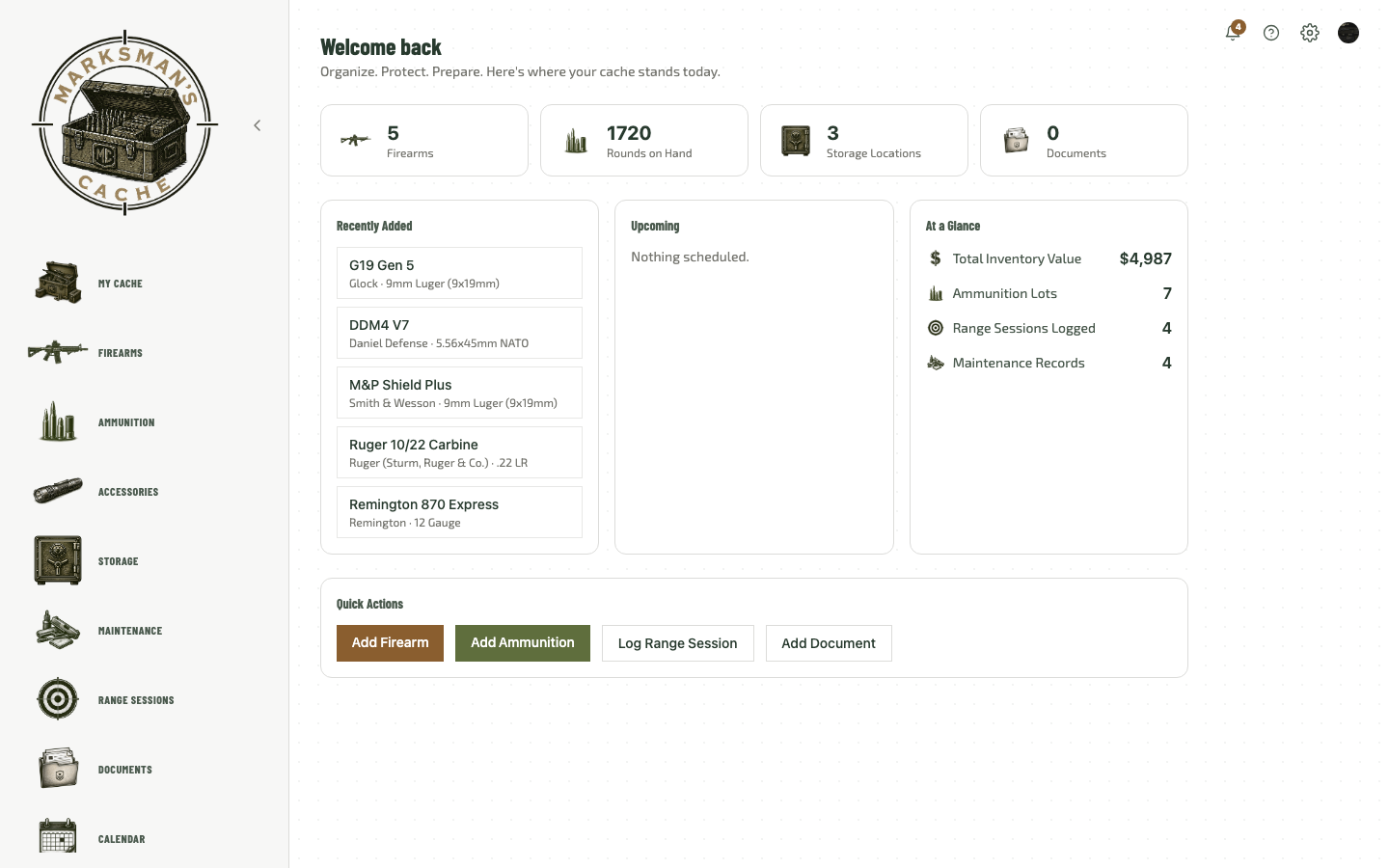
Task: Open the DDM4 V7 entry
Action: pos(459,333)
